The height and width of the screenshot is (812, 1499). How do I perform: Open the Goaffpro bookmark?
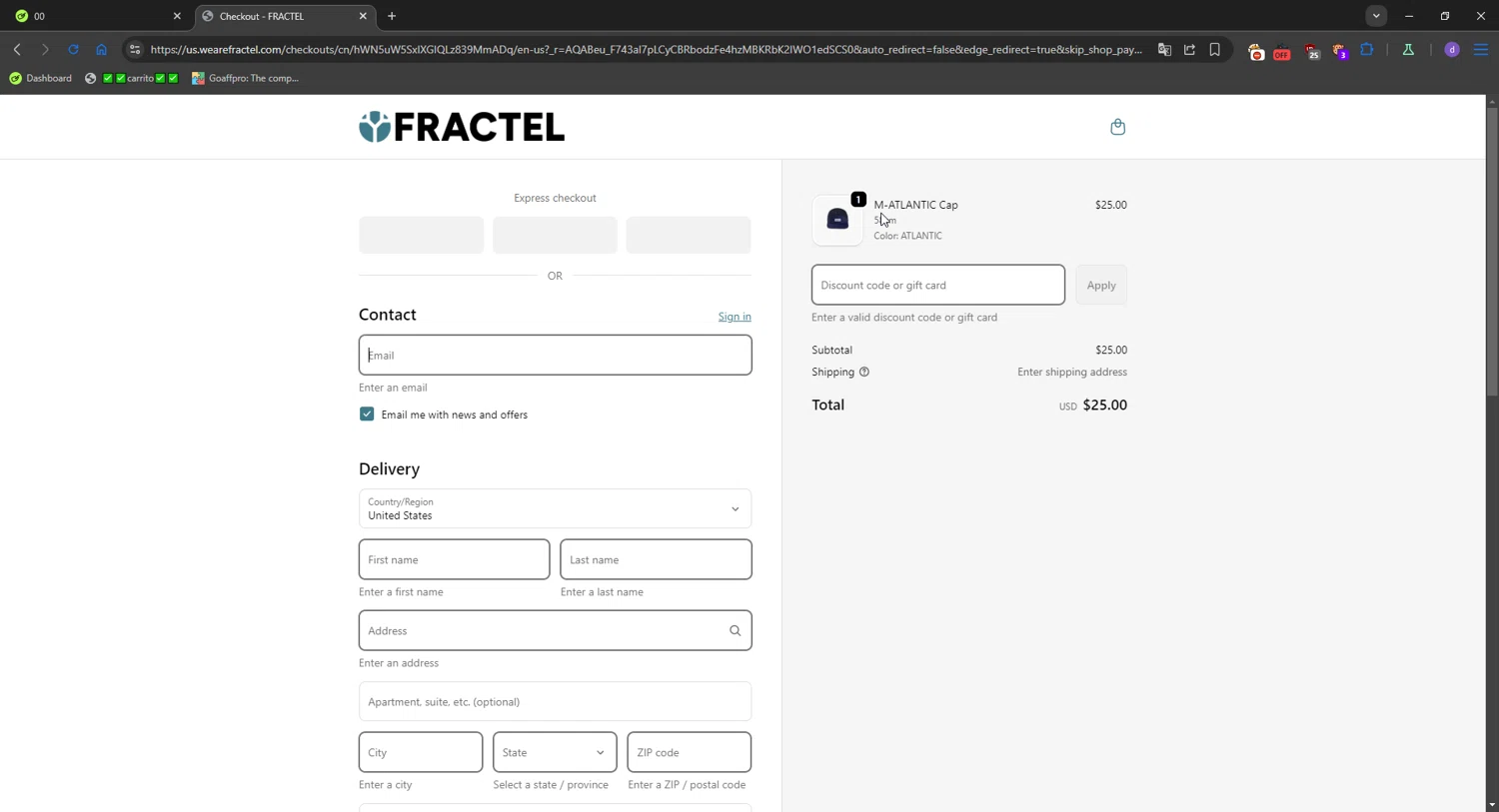pyautogui.click(x=246, y=78)
